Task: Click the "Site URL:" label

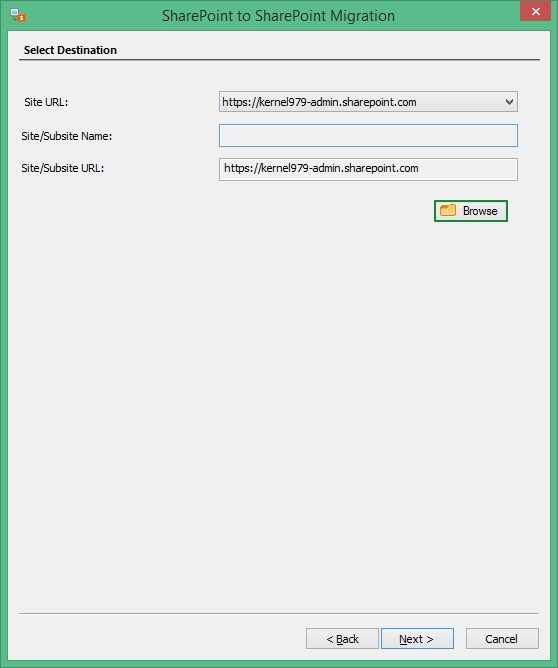Action: [46, 102]
